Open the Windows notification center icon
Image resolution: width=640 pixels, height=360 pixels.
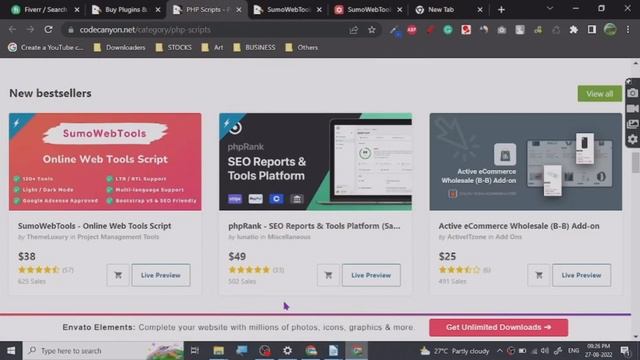coord(625,351)
